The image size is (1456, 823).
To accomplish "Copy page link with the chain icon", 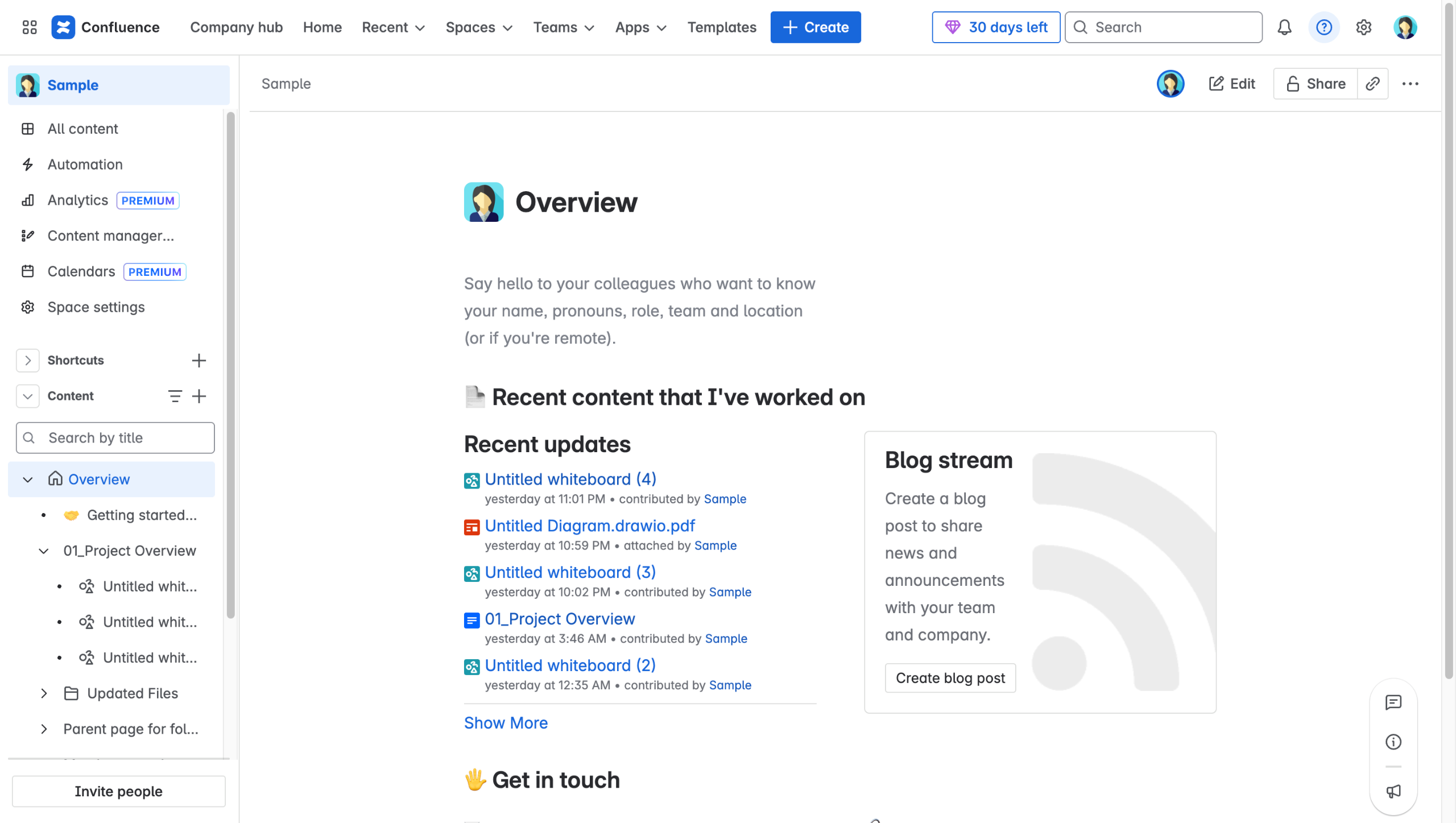I will pos(1372,84).
